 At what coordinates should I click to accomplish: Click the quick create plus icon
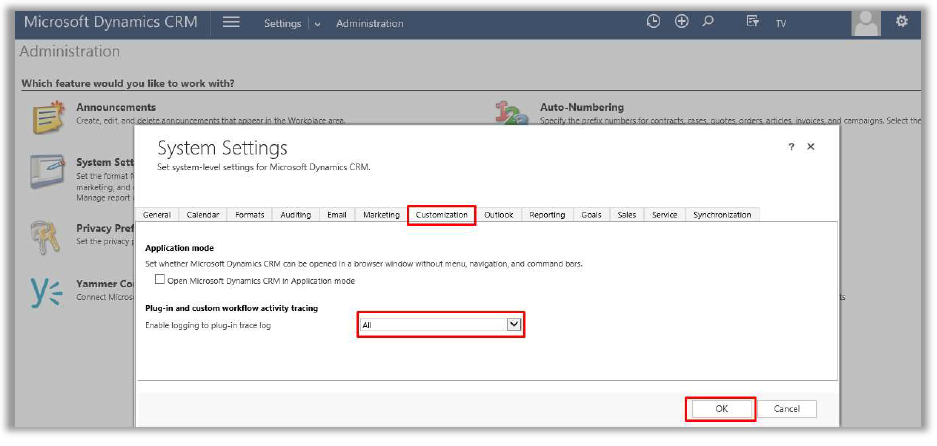point(682,21)
